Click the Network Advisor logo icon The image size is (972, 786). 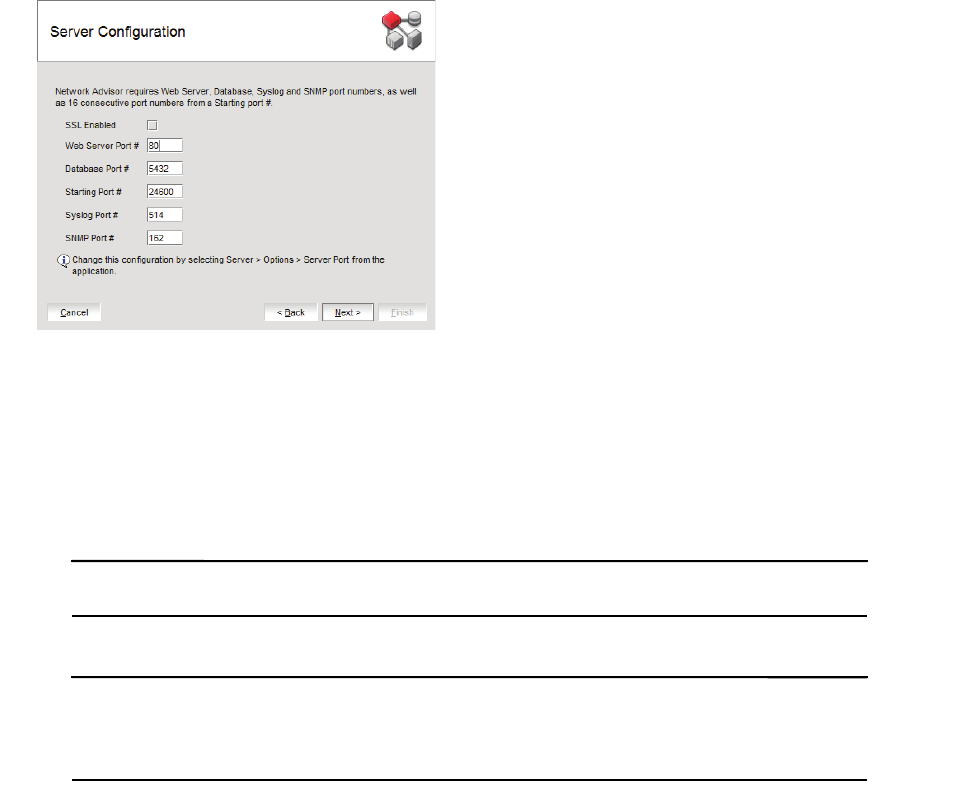point(402,30)
